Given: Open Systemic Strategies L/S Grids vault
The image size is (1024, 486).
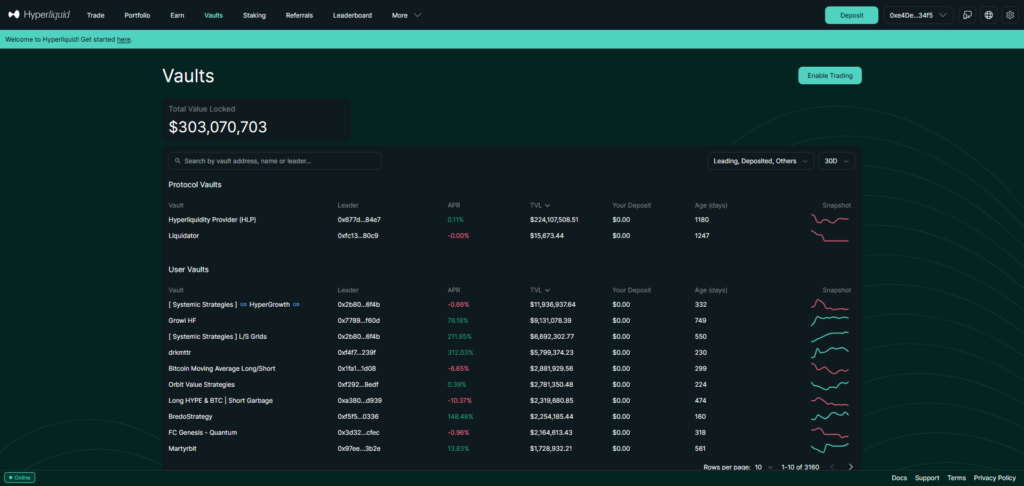Looking at the screenshot, I should (217, 336).
